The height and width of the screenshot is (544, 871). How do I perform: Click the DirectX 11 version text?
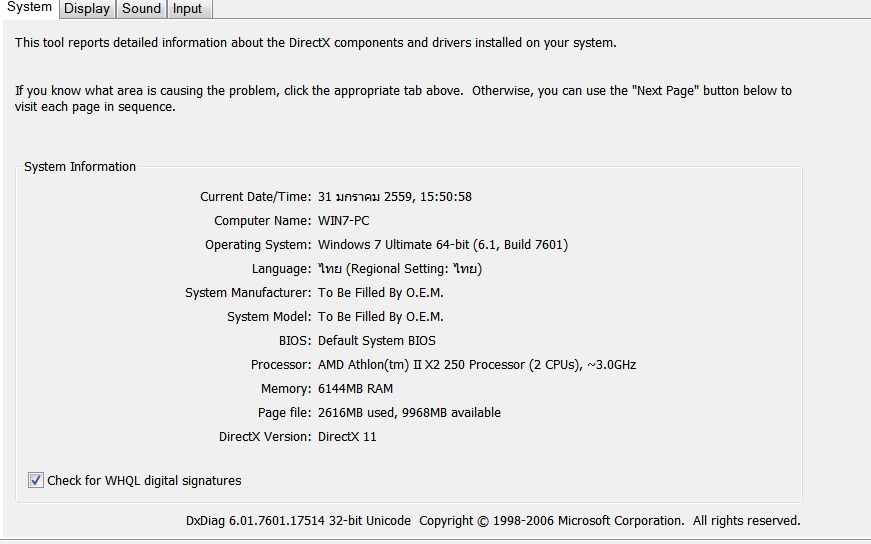click(347, 437)
